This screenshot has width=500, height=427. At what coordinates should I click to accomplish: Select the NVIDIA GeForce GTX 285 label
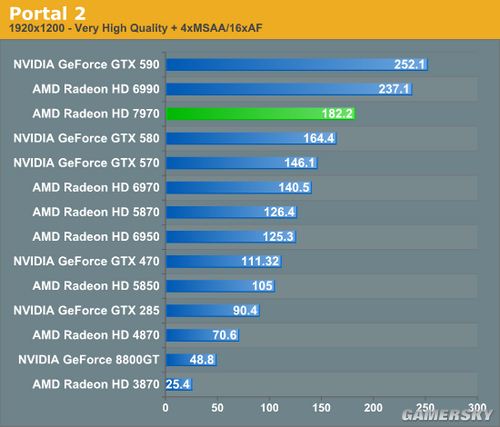click(86, 310)
